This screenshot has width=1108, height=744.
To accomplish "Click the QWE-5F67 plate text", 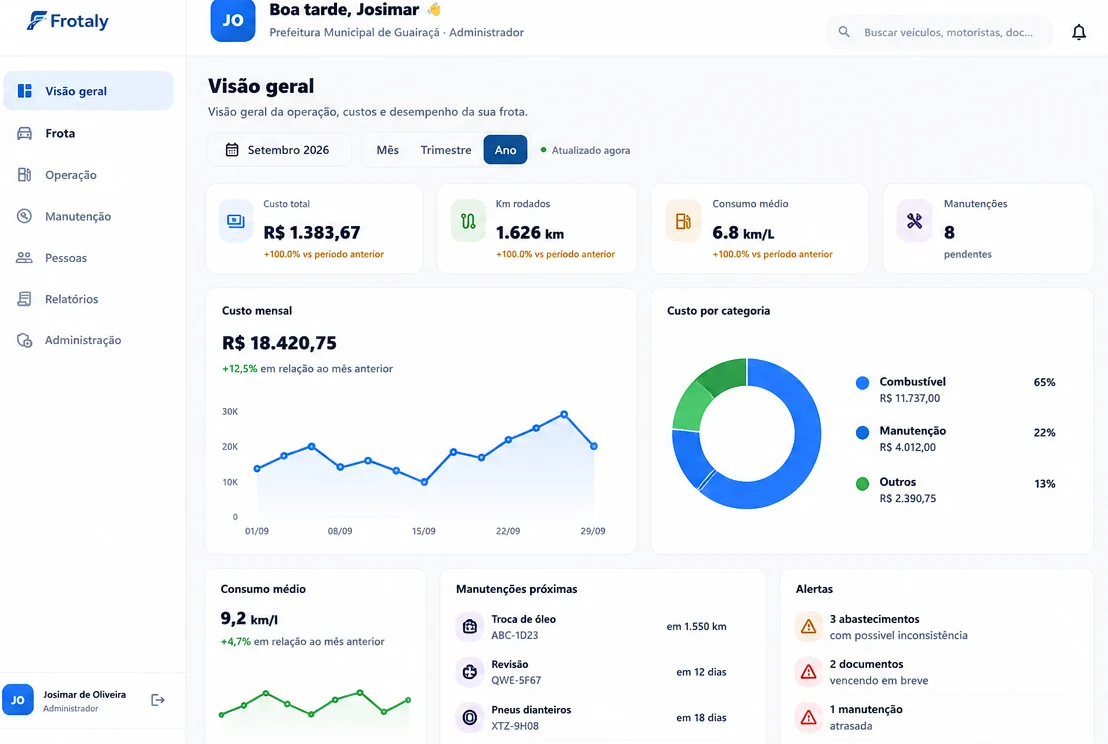I will tap(516, 680).
